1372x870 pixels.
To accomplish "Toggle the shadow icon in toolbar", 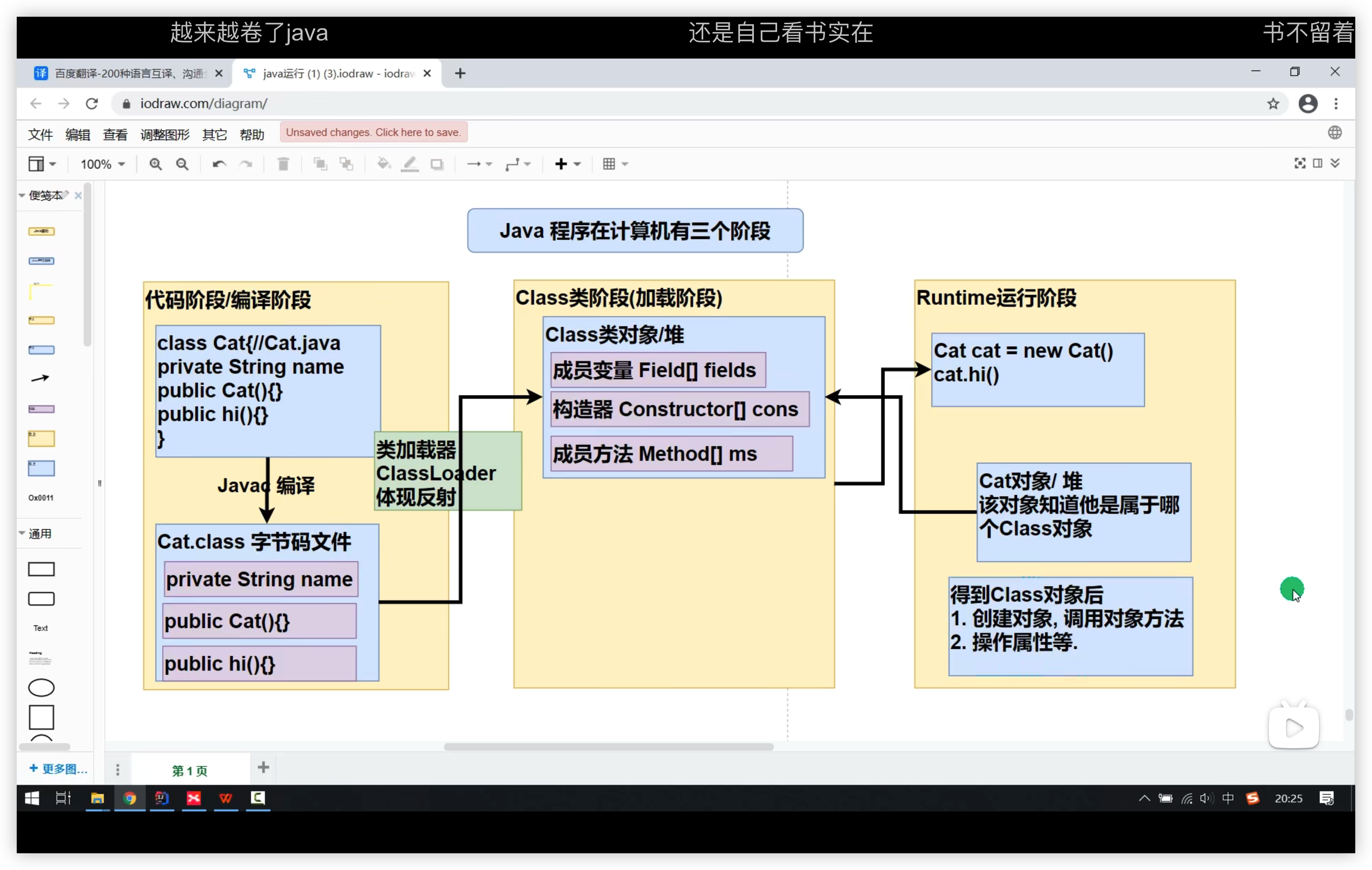I will [436, 164].
